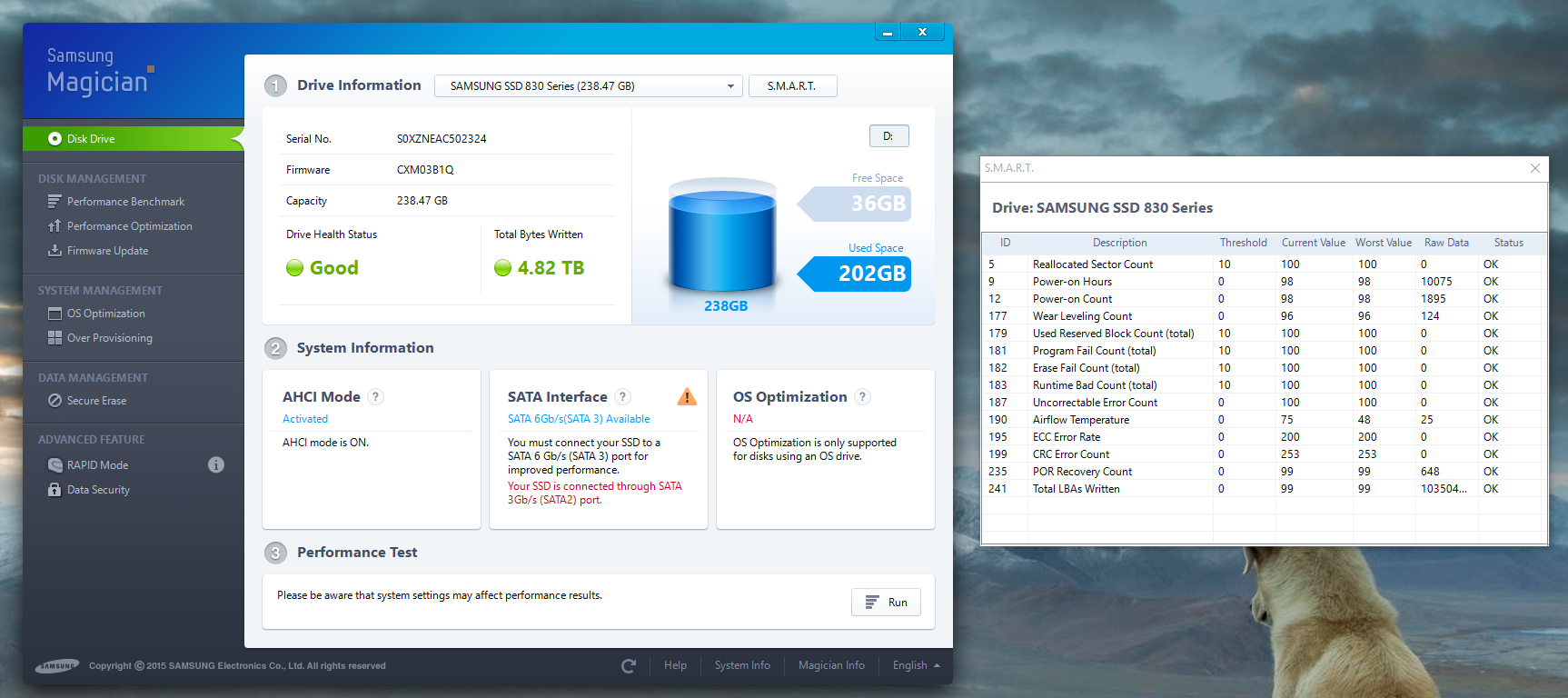Click the Secure Erase circle-slash icon
Screen dimensions: 1568x698
[x=55, y=401]
